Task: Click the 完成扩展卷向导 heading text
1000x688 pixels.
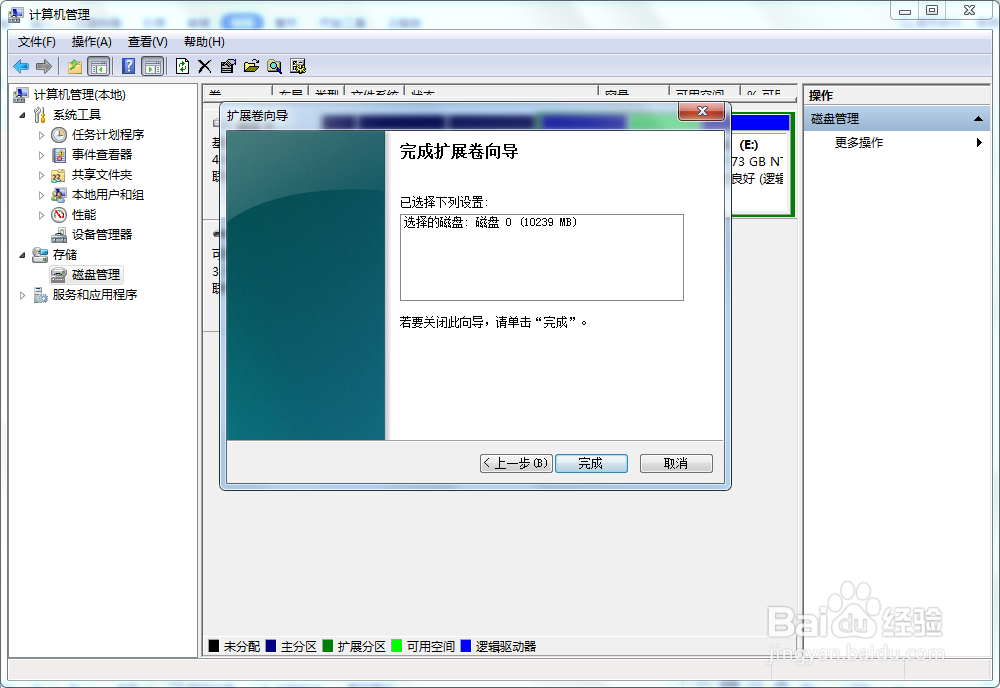Action: [x=459, y=152]
